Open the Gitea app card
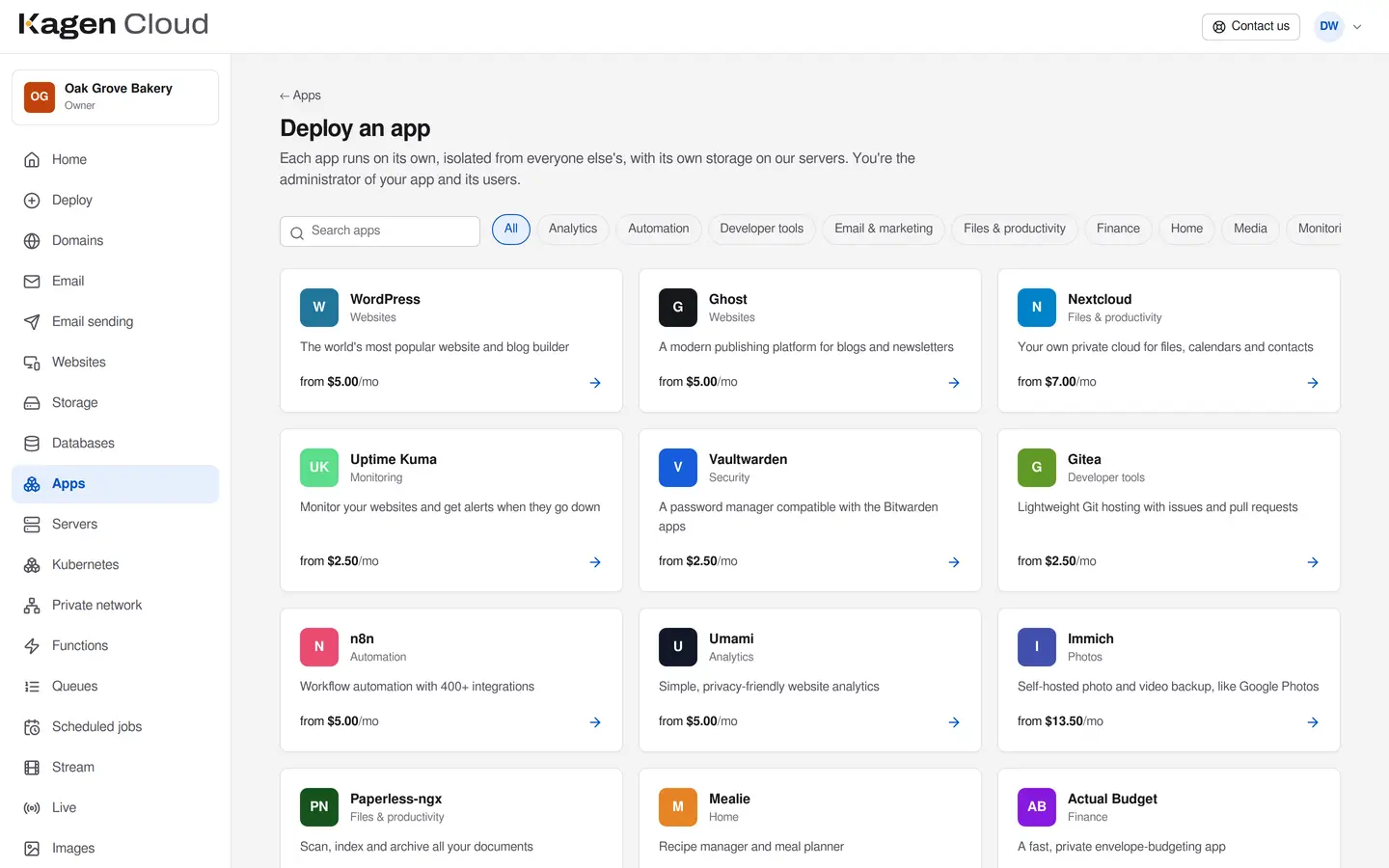 (x=1169, y=510)
